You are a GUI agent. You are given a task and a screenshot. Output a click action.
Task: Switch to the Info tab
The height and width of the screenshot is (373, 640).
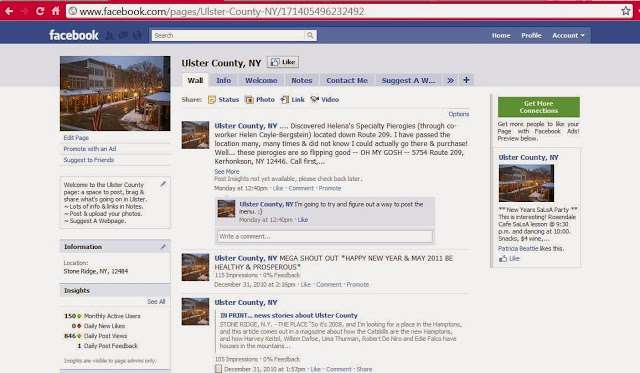pos(223,80)
